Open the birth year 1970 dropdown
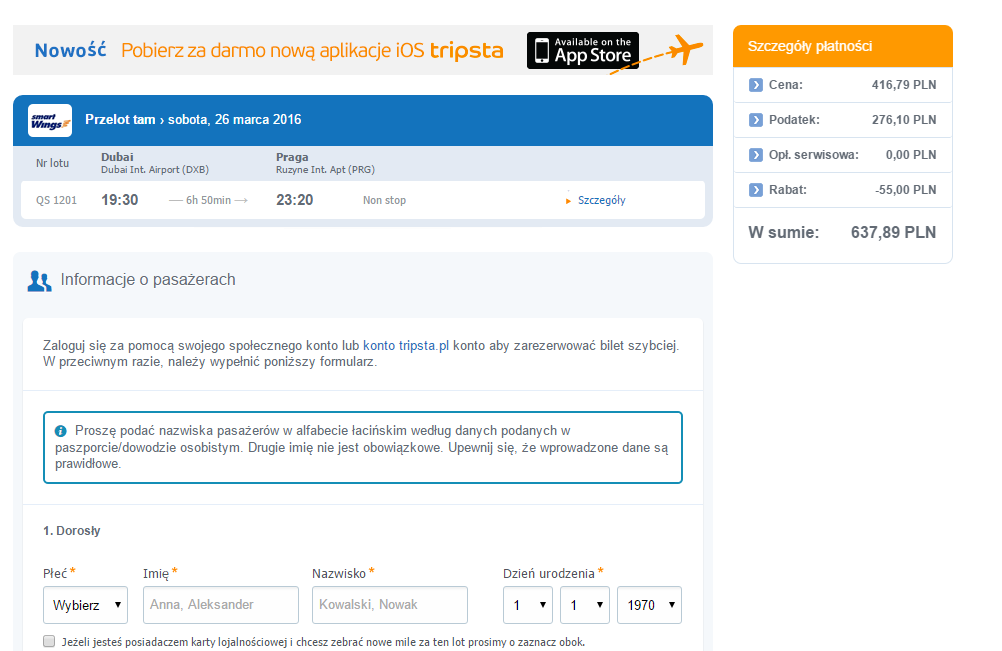 click(x=649, y=605)
